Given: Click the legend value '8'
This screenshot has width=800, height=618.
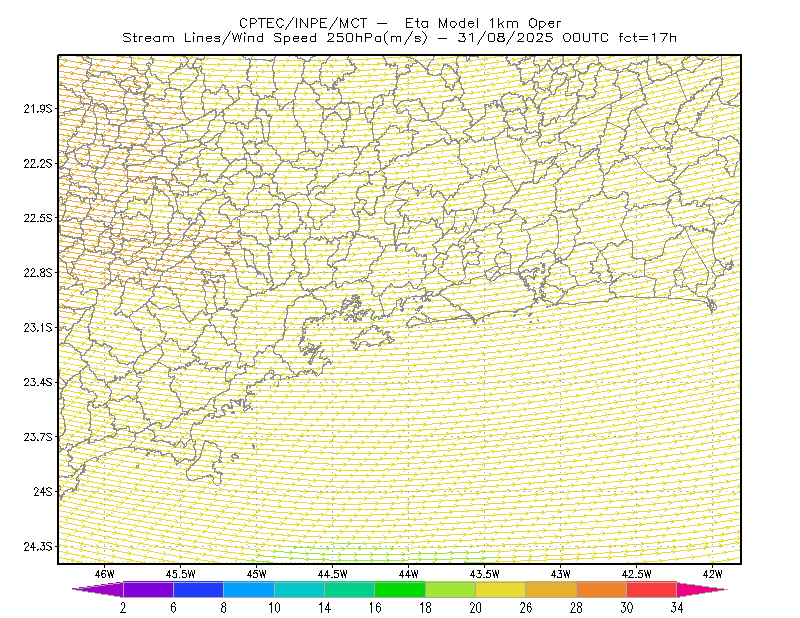Looking at the screenshot, I should [223, 608].
